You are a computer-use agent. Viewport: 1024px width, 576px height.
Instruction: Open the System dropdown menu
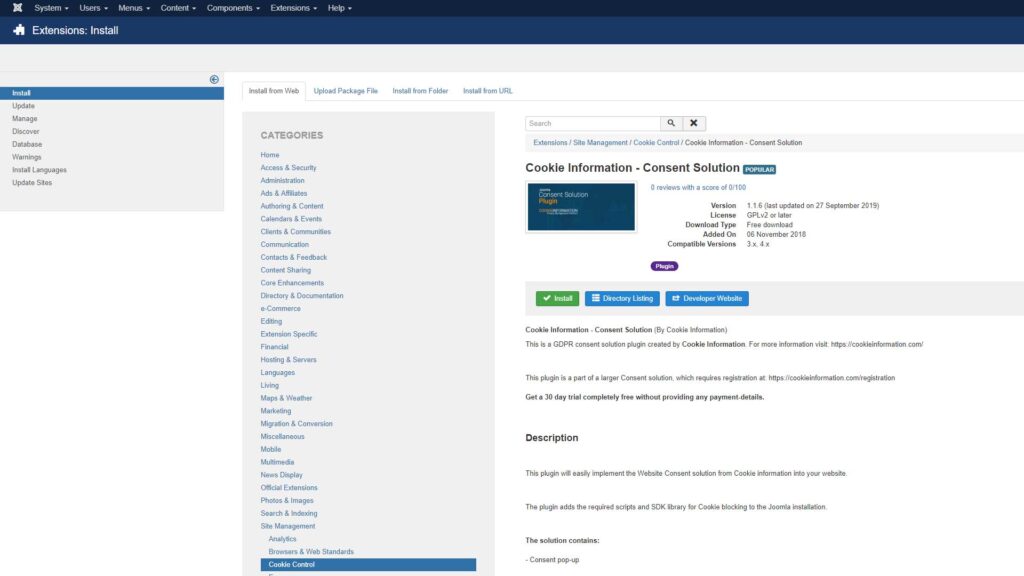[51, 8]
